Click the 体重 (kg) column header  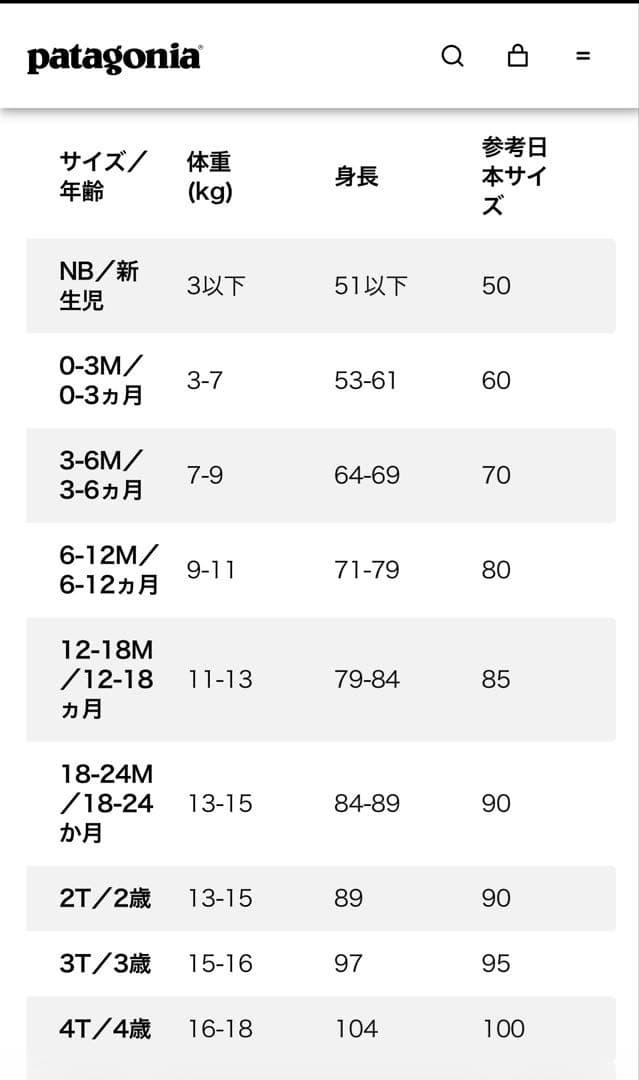coord(210,176)
